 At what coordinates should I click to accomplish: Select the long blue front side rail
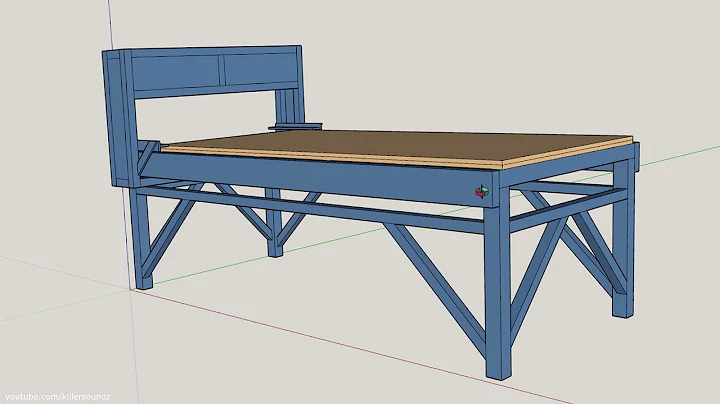coord(317,179)
